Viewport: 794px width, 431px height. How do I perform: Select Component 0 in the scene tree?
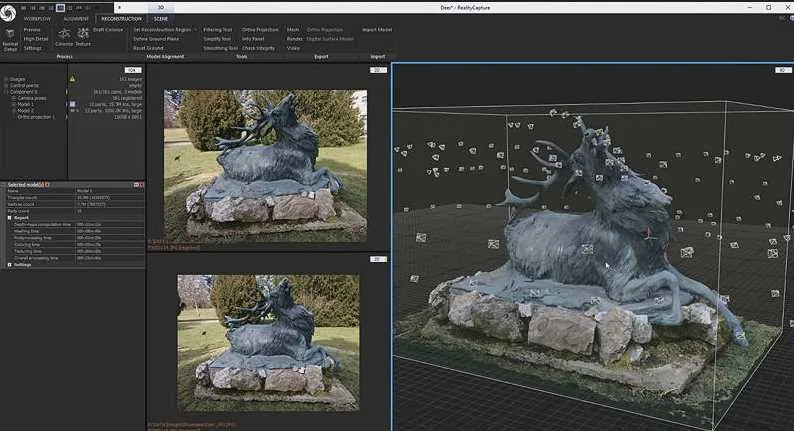[x=23, y=92]
